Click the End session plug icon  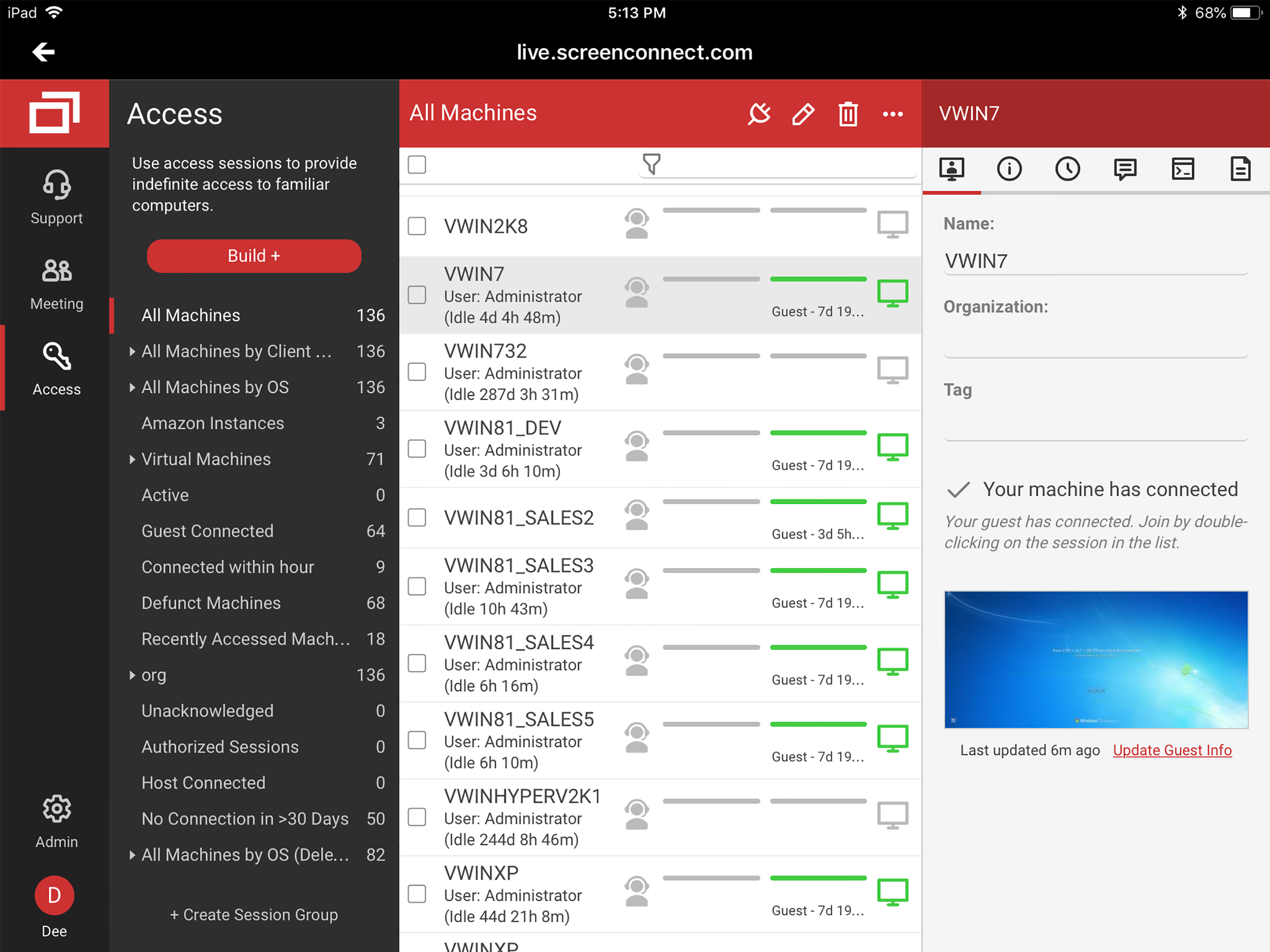click(x=759, y=114)
